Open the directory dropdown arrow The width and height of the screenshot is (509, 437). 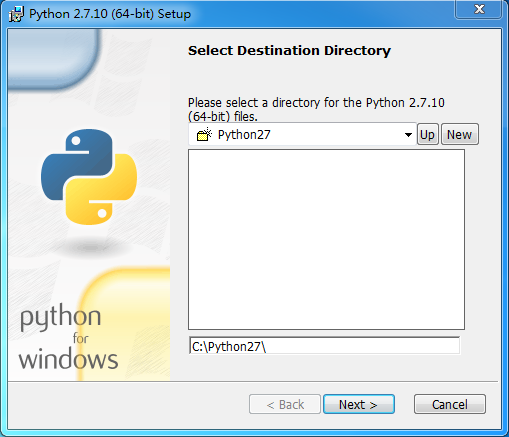tap(408, 135)
